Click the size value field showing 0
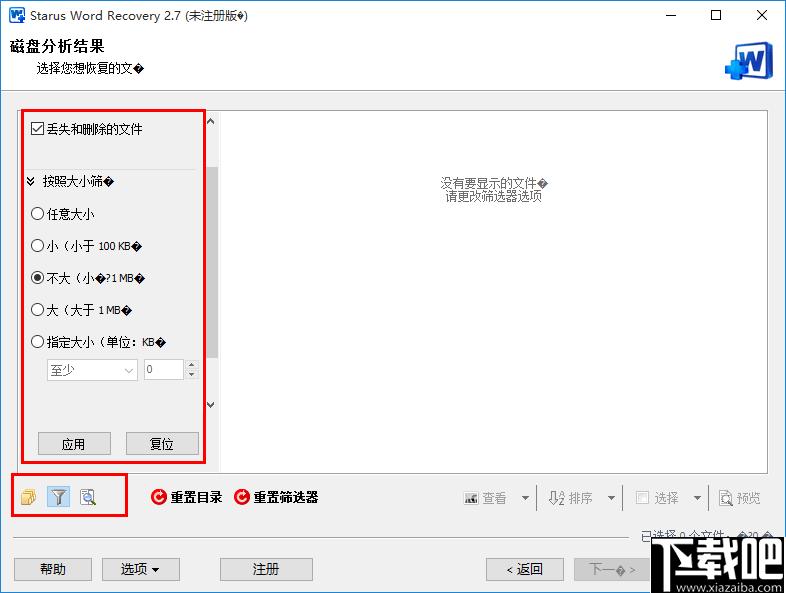This screenshot has height=593, width=786. pyautogui.click(x=164, y=369)
